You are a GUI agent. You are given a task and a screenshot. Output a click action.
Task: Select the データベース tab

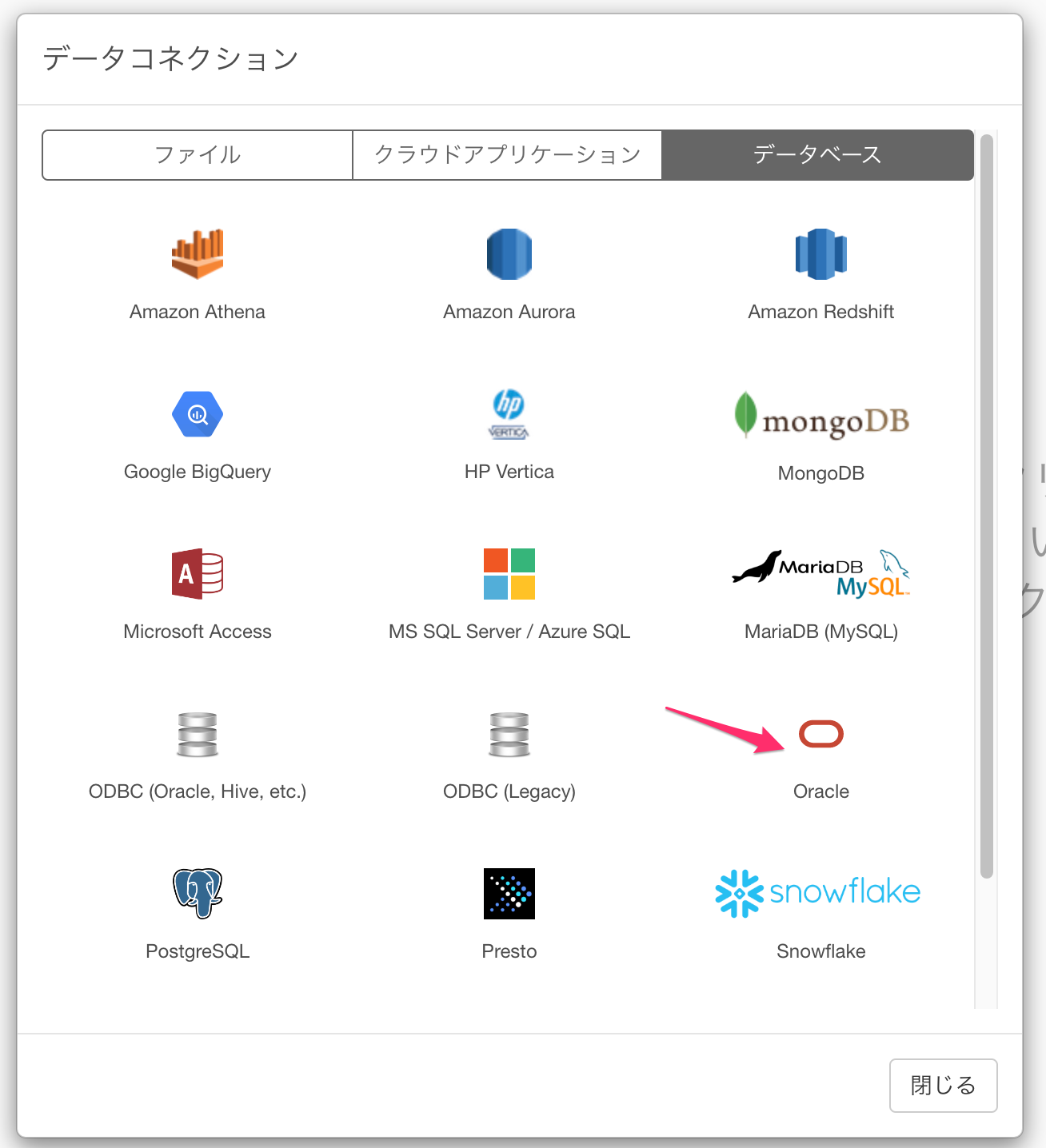click(818, 155)
